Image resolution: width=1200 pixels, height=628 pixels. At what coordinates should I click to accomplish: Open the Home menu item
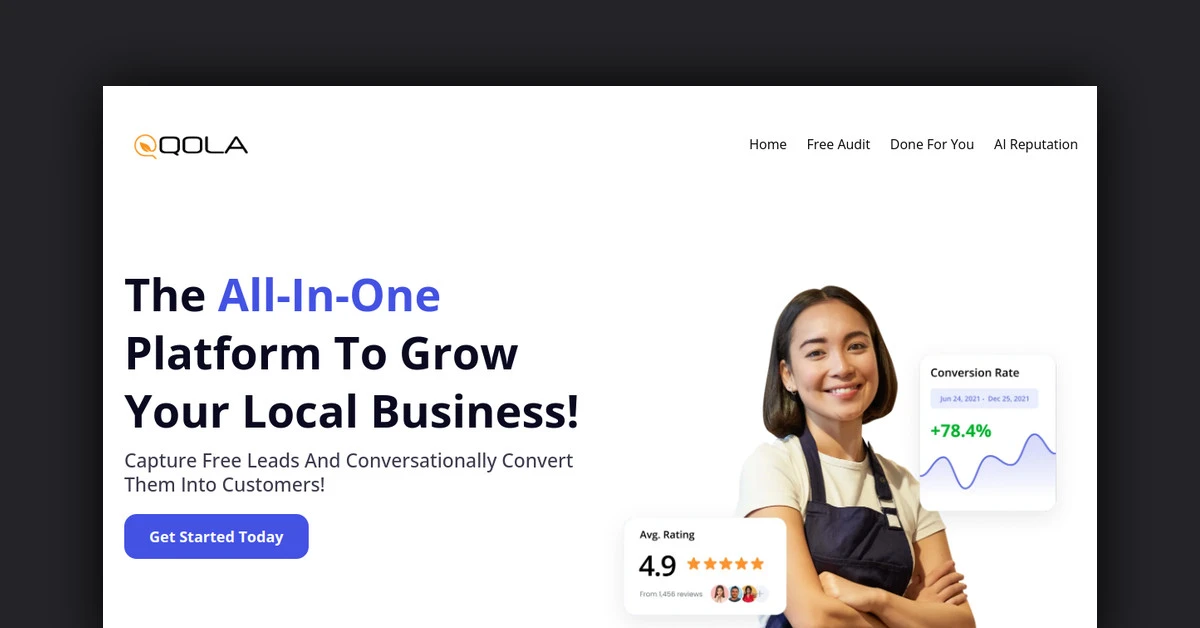click(768, 144)
